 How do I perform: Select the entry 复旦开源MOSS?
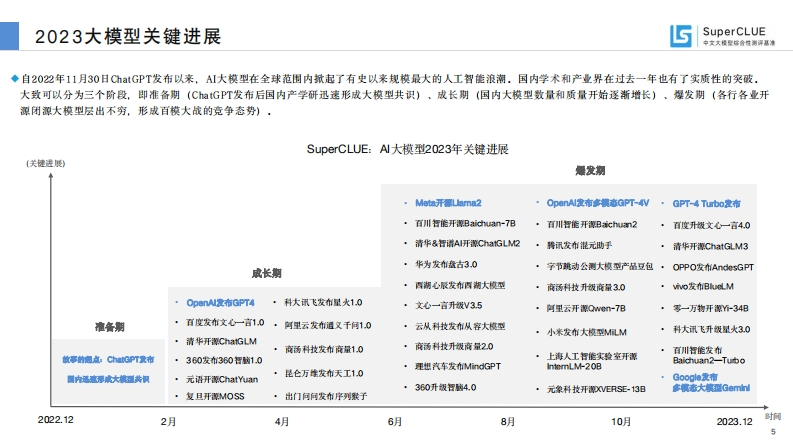coord(215,396)
